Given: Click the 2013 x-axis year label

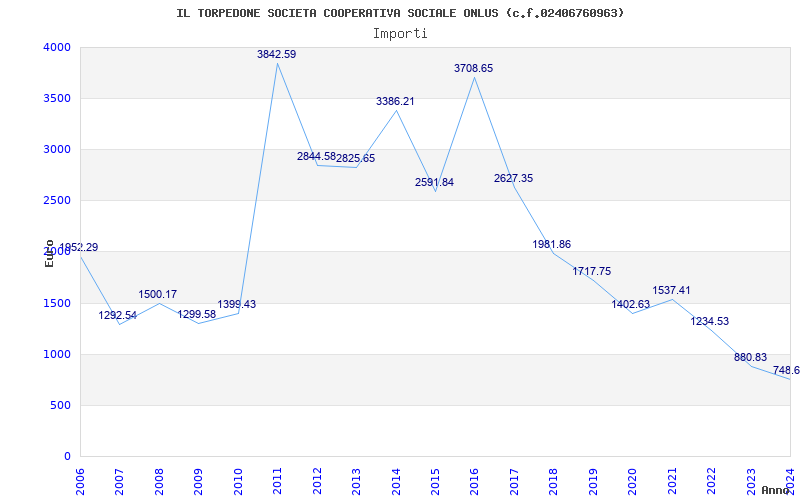Looking at the screenshot, I should [x=356, y=481].
